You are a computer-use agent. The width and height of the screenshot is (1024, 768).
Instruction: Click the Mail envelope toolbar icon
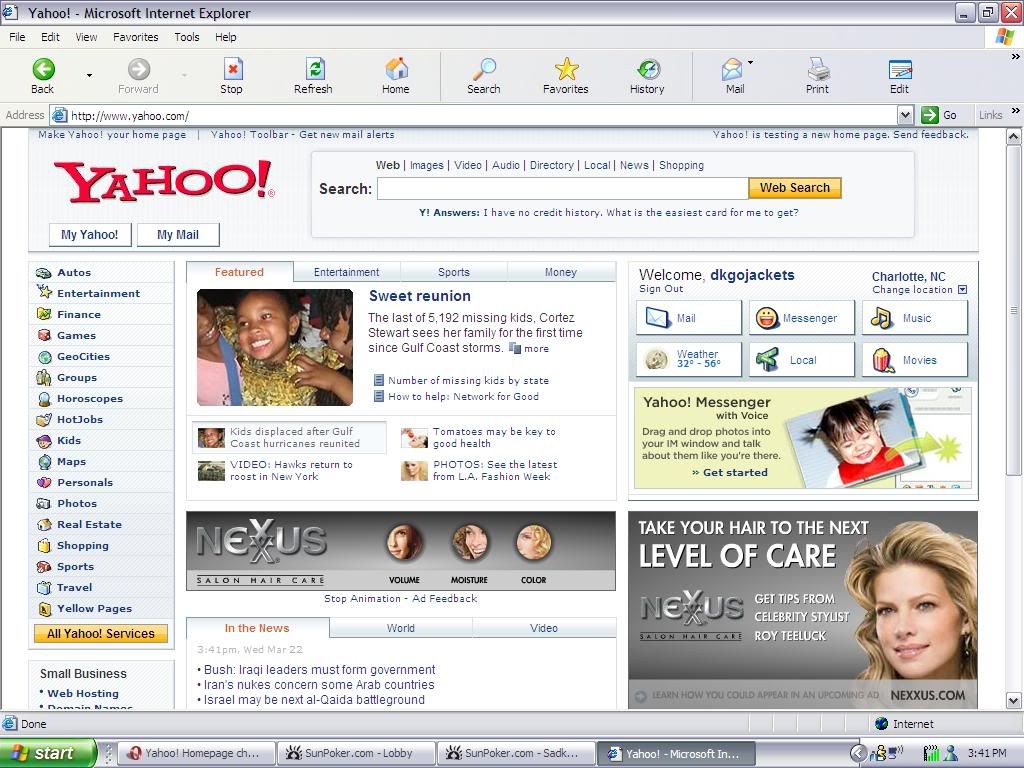click(x=731, y=69)
